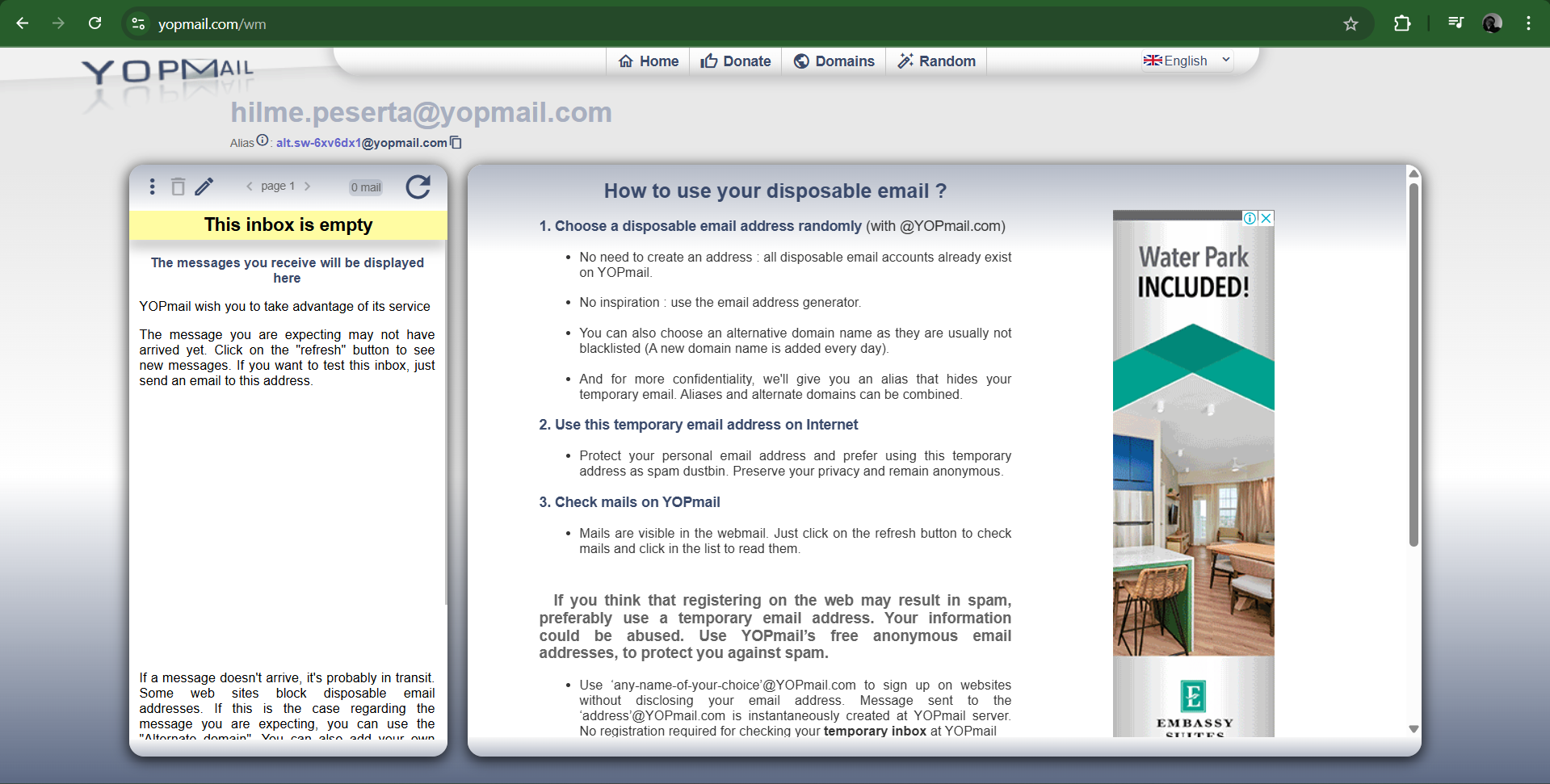Click the pencil write email icon
1550x784 pixels.
tap(204, 187)
